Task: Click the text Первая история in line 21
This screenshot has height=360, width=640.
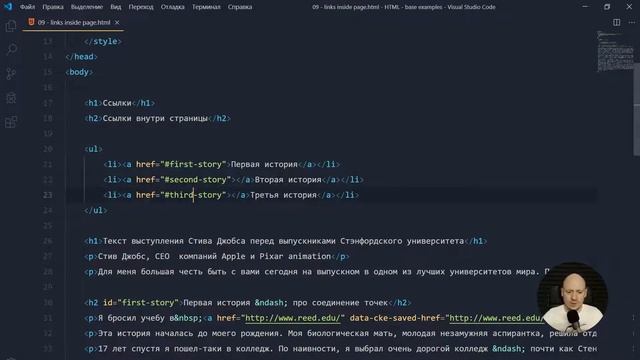Action: [x=264, y=164]
